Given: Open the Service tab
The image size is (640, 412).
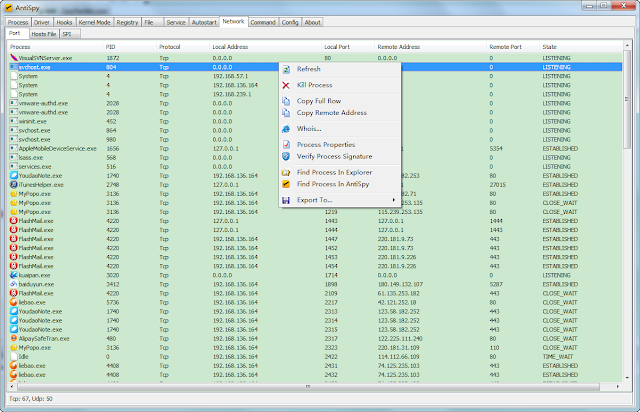Looking at the screenshot, I should click(176, 22).
